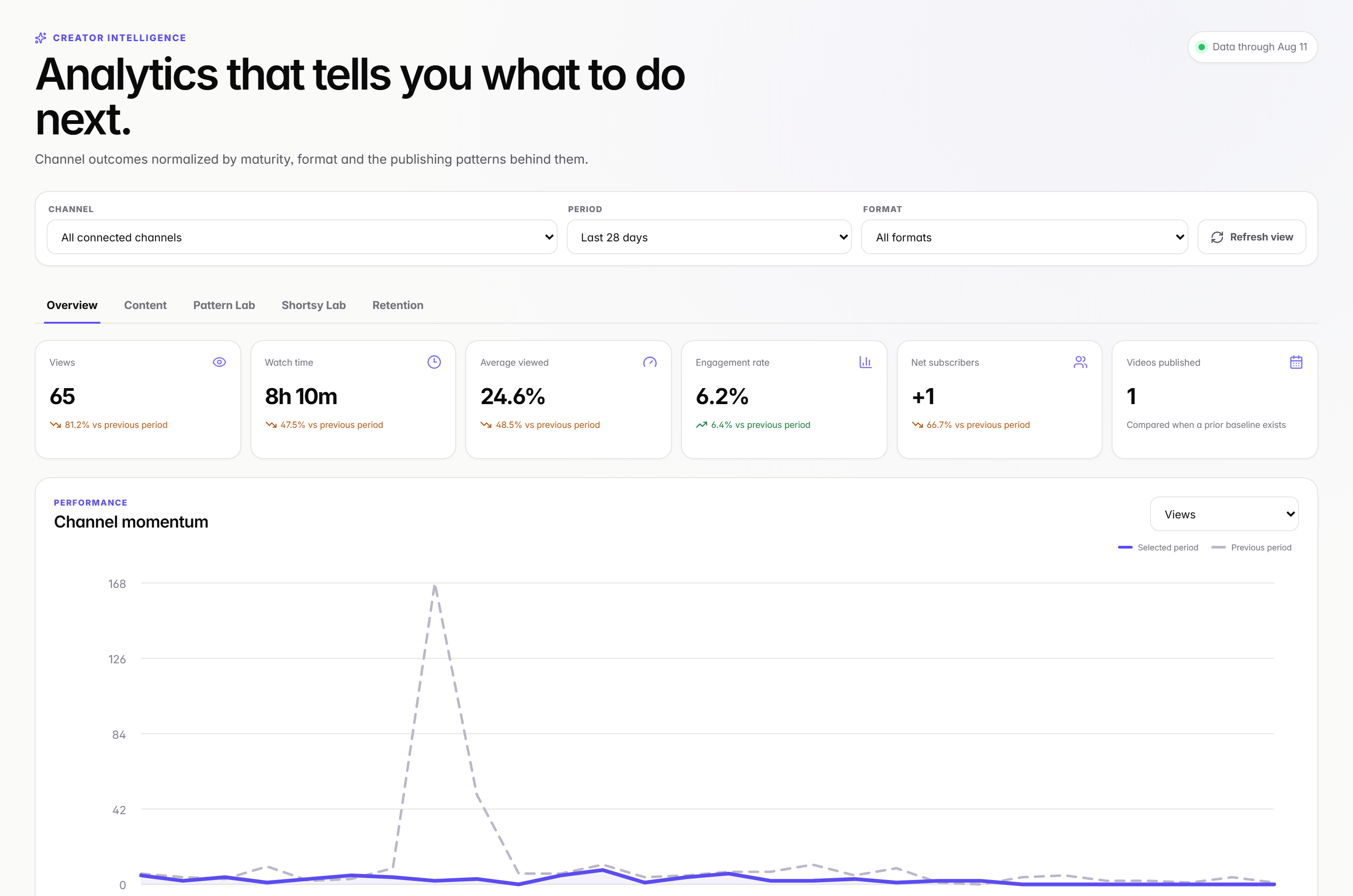
Task: Click the Channel momentum heading
Action: pos(131,522)
